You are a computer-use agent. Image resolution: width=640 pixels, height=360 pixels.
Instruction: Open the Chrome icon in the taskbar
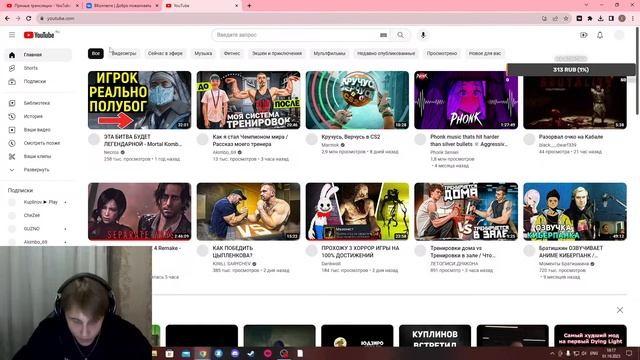[202, 353]
